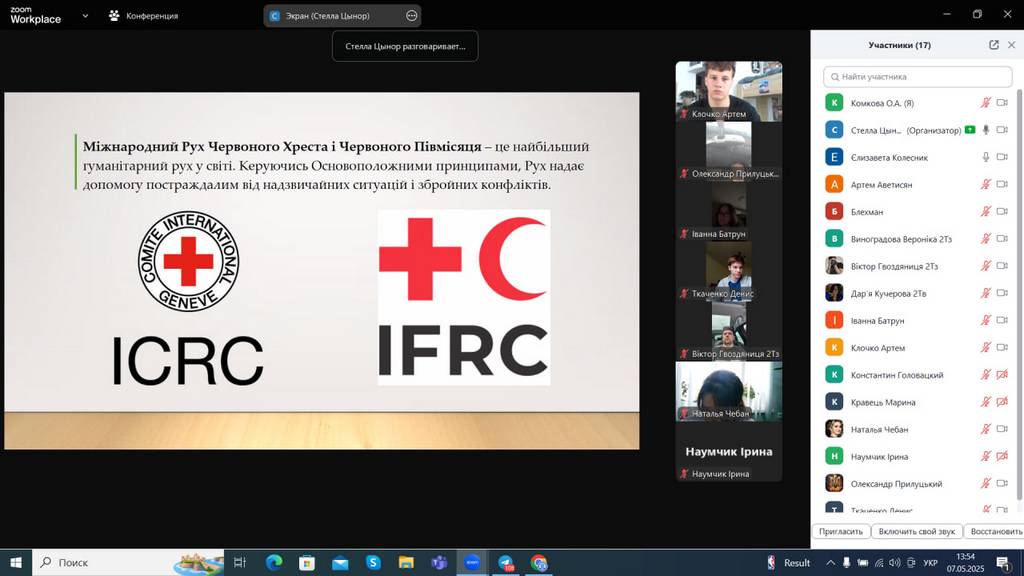This screenshot has width=1024, height=576.
Task: Click the green screen-share badge beside Организатор
Action: click(x=970, y=130)
